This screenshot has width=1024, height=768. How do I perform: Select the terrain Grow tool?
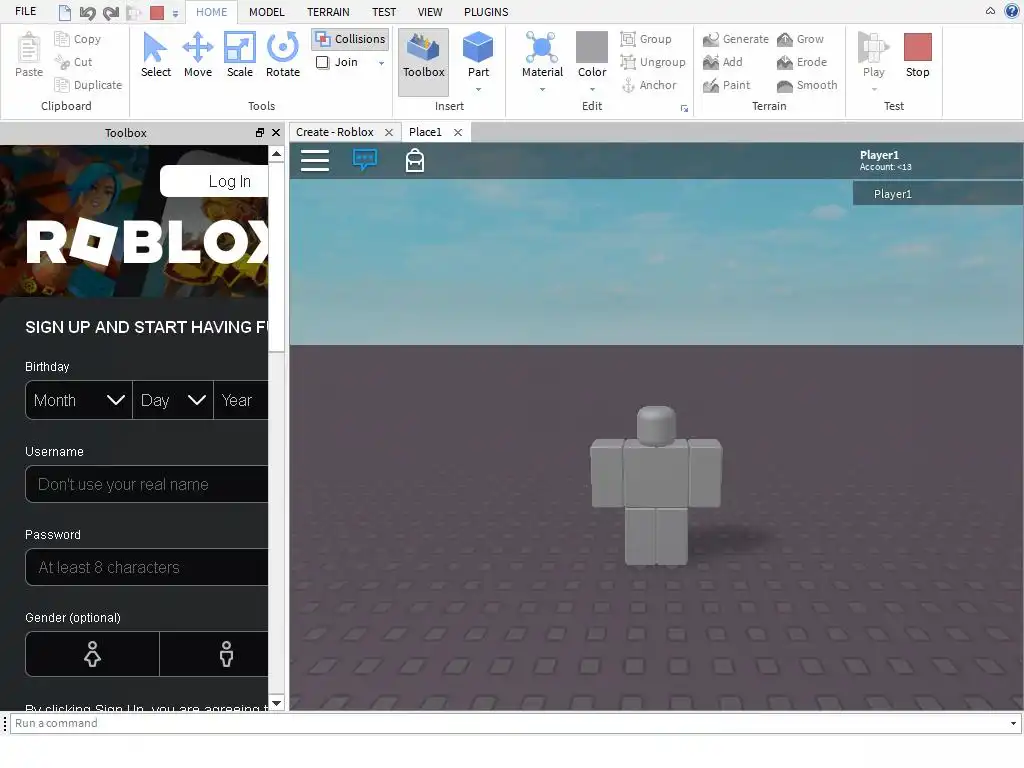[x=801, y=39]
